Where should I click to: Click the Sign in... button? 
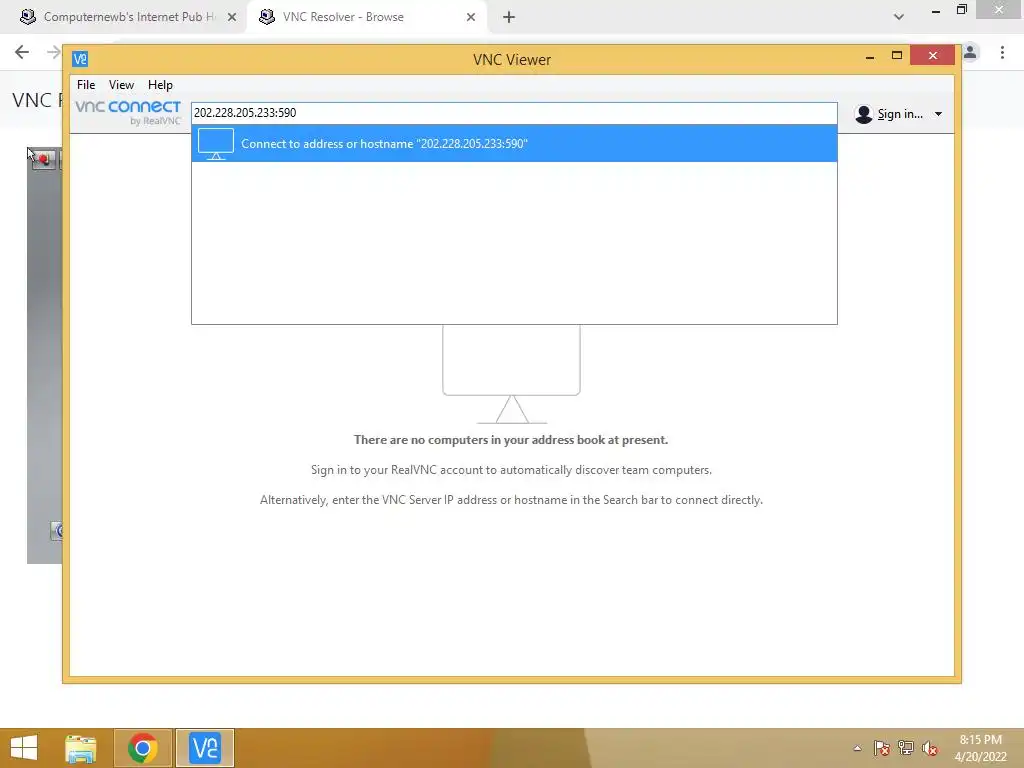[899, 114]
